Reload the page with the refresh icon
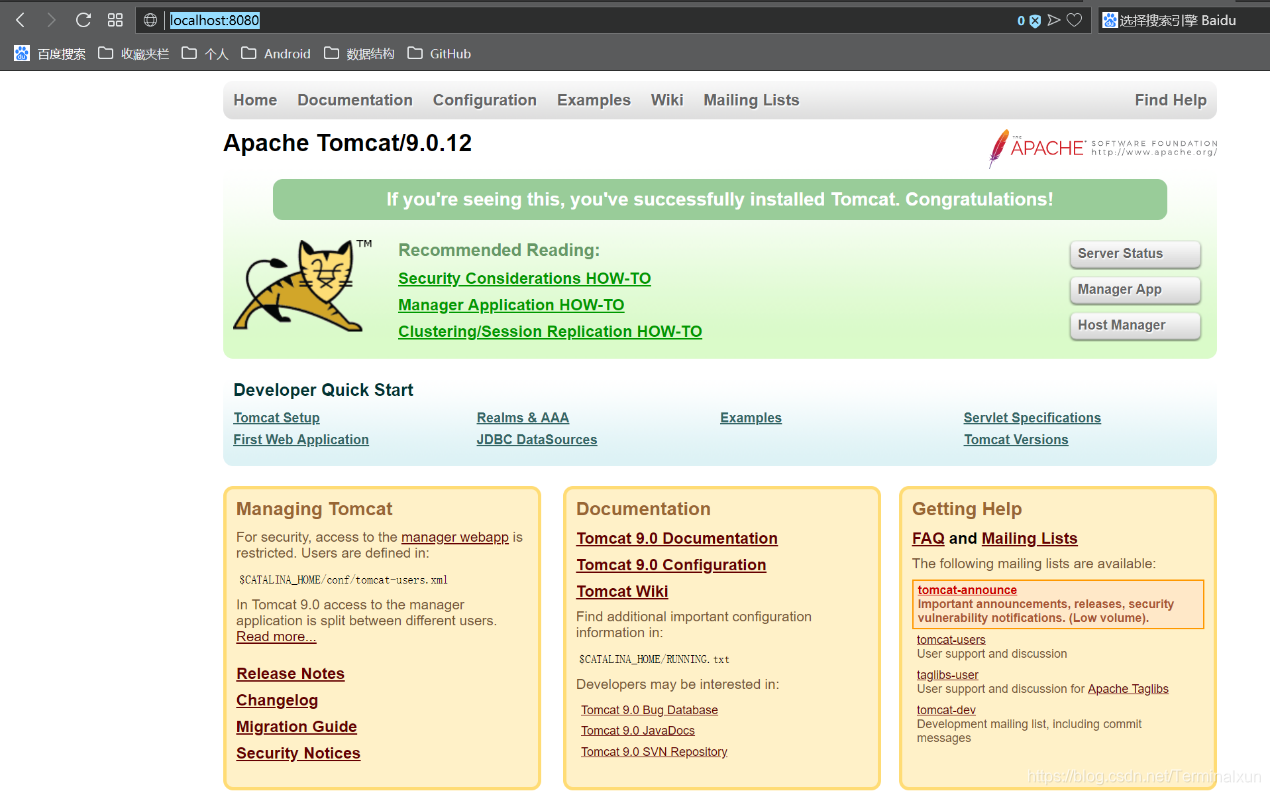Image resolution: width=1270 pixels, height=795 pixels. click(83, 20)
